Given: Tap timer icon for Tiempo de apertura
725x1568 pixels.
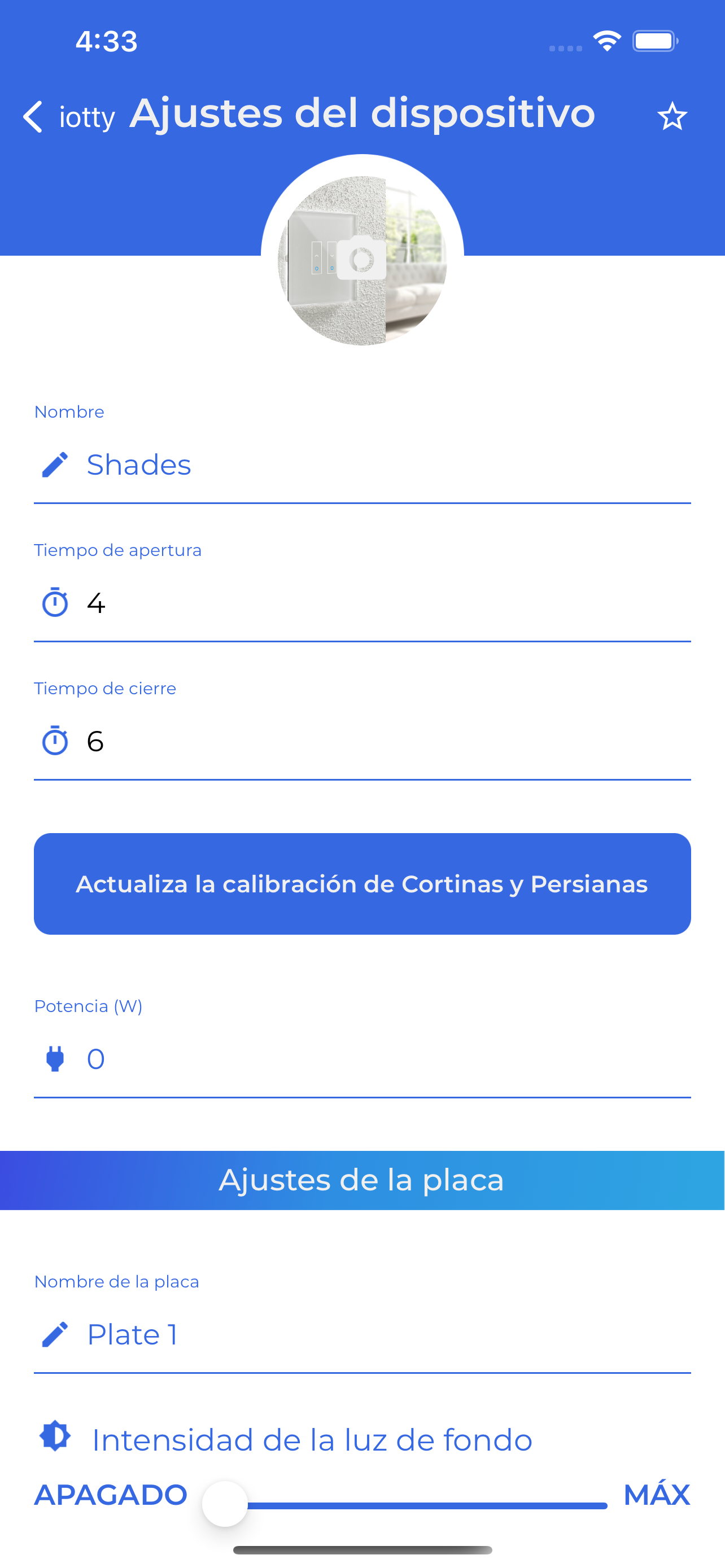Looking at the screenshot, I should click(55, 603).
